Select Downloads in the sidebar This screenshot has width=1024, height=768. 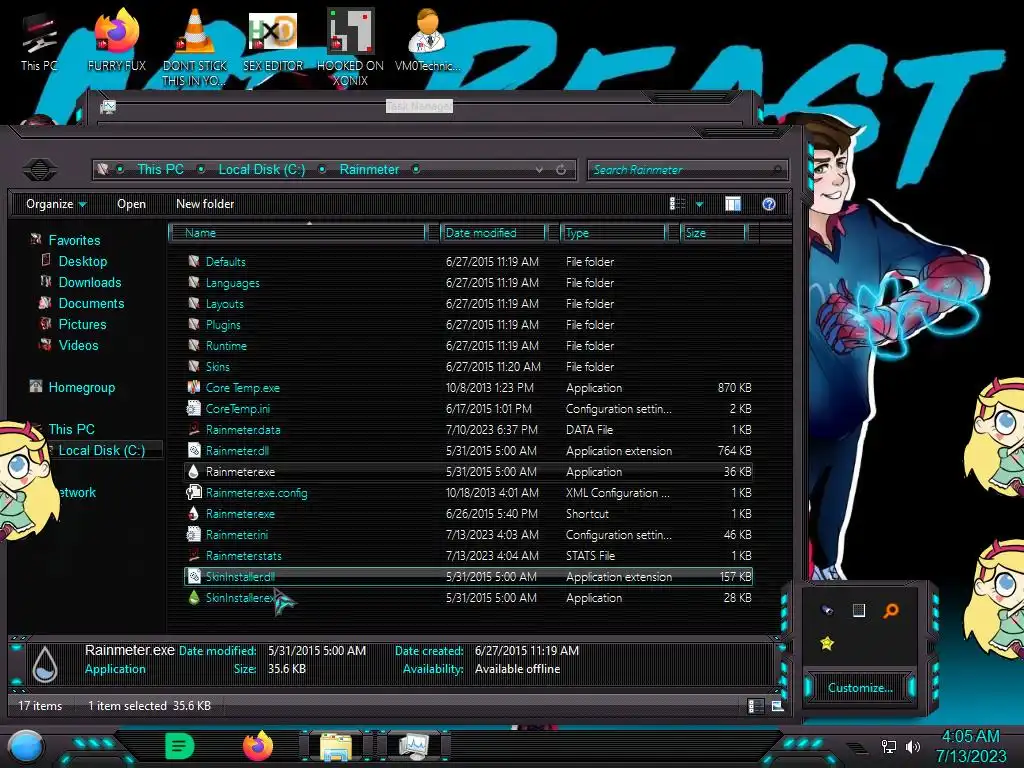(x=89, y=282)
